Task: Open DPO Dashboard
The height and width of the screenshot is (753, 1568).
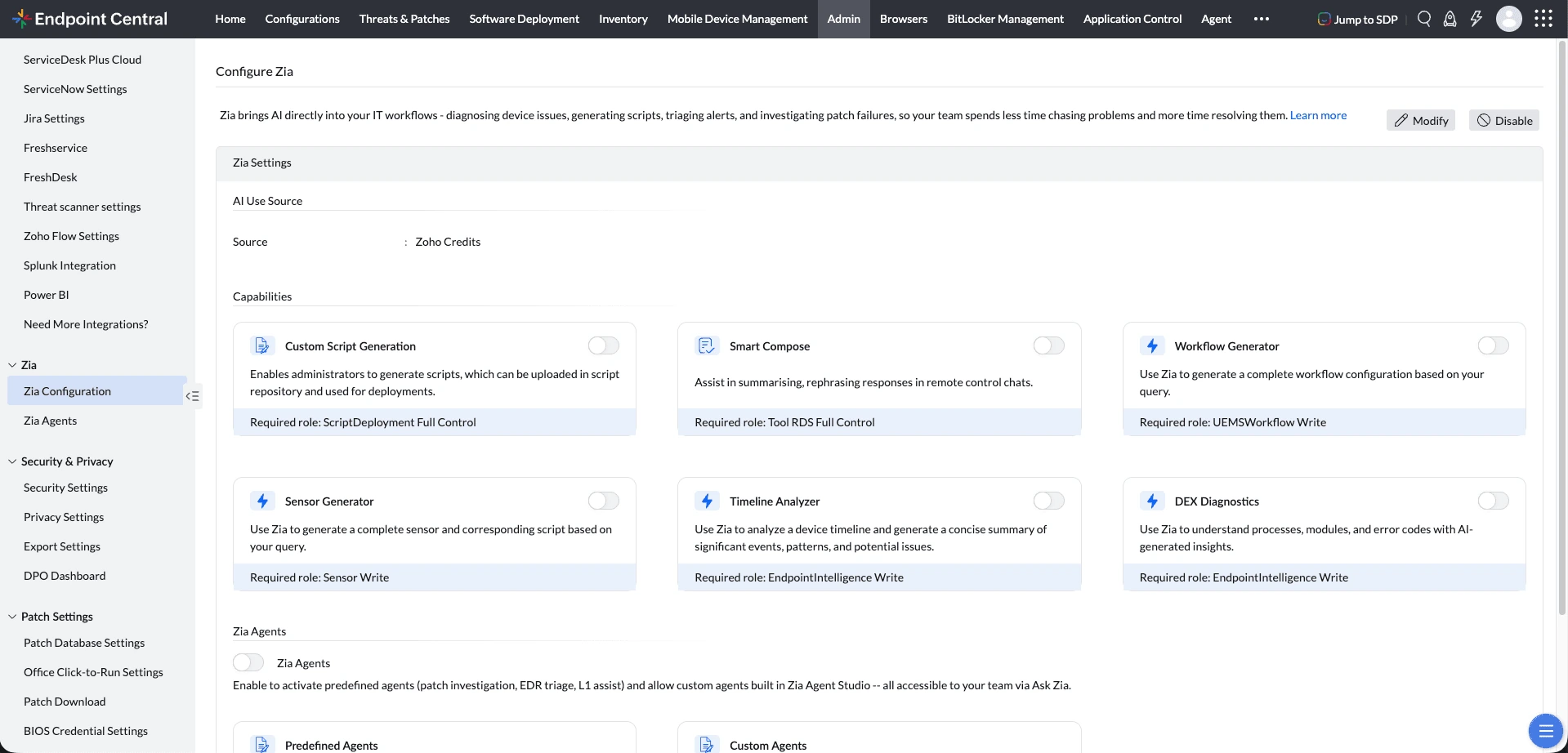Action: coord(65,576)
